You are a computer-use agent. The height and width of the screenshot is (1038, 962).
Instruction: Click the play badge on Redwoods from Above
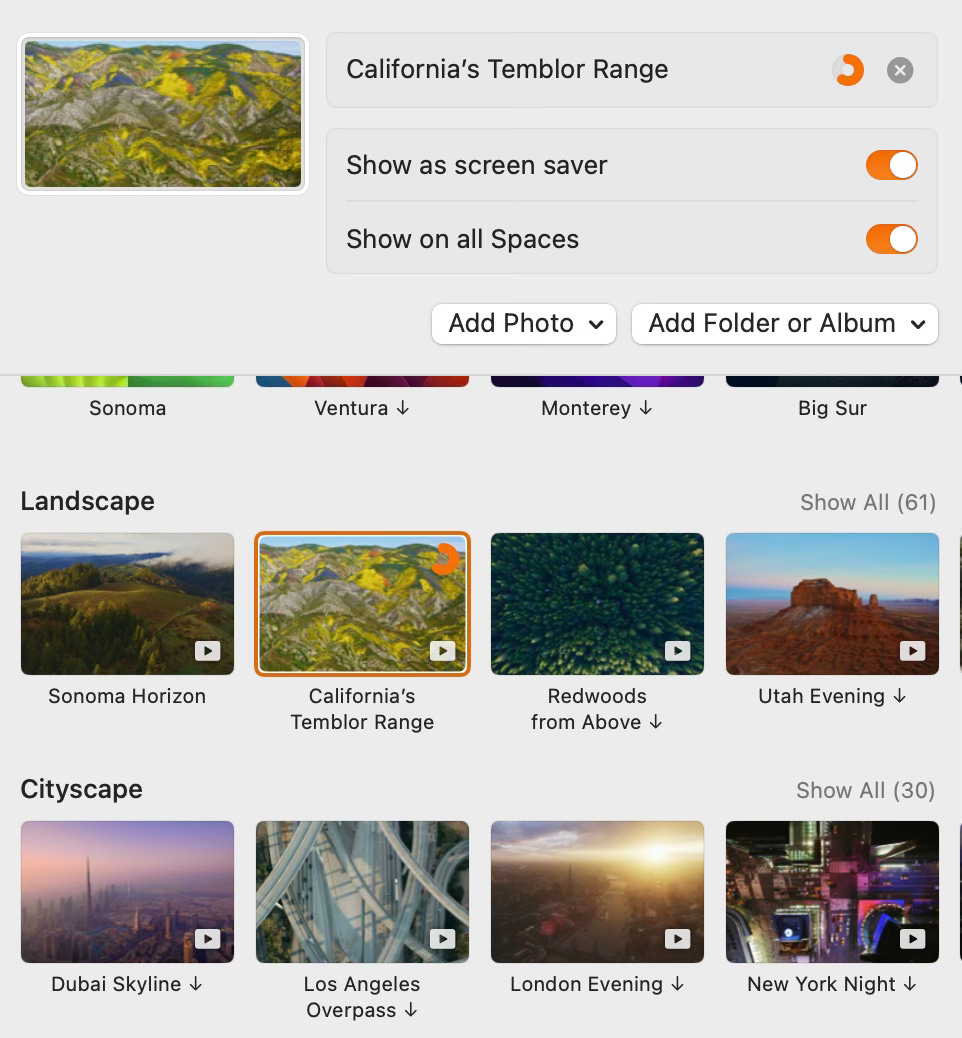click(677, 651)
